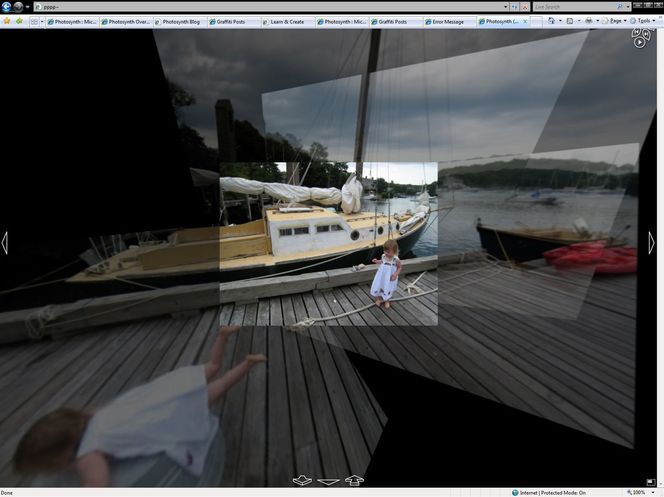
Task: Open the 'Photosynth Blog' tab
Action: tap(180, 22)
